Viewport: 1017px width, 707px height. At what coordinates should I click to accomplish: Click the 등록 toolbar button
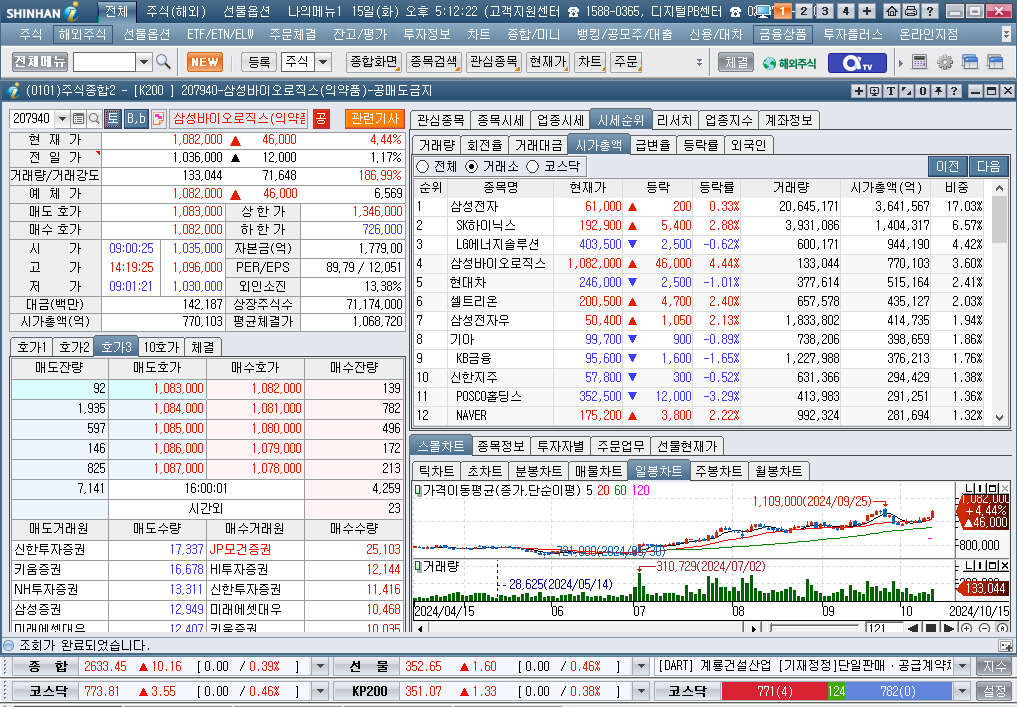[259, 62]
